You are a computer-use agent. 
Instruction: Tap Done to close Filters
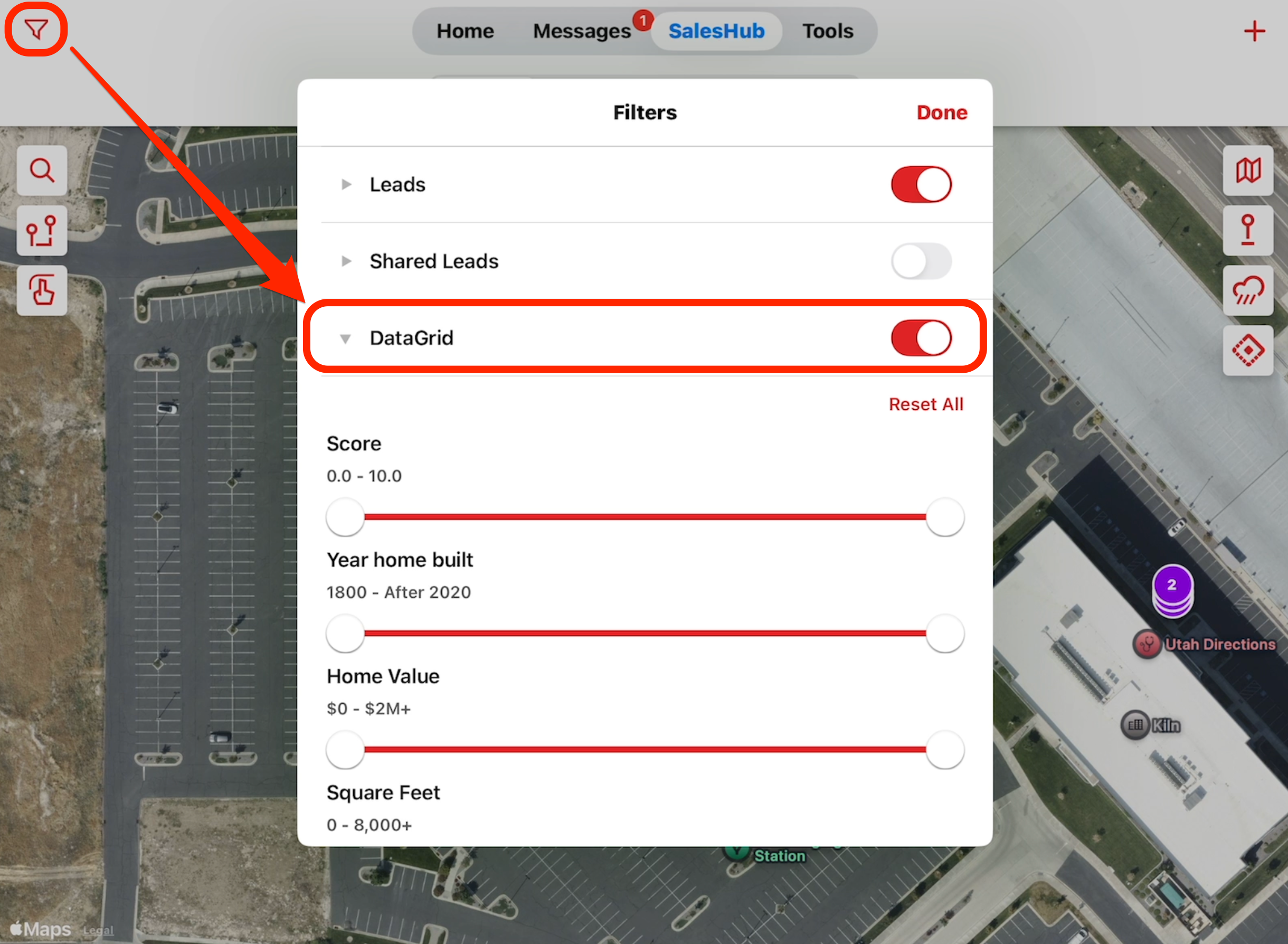coord(942,112)
